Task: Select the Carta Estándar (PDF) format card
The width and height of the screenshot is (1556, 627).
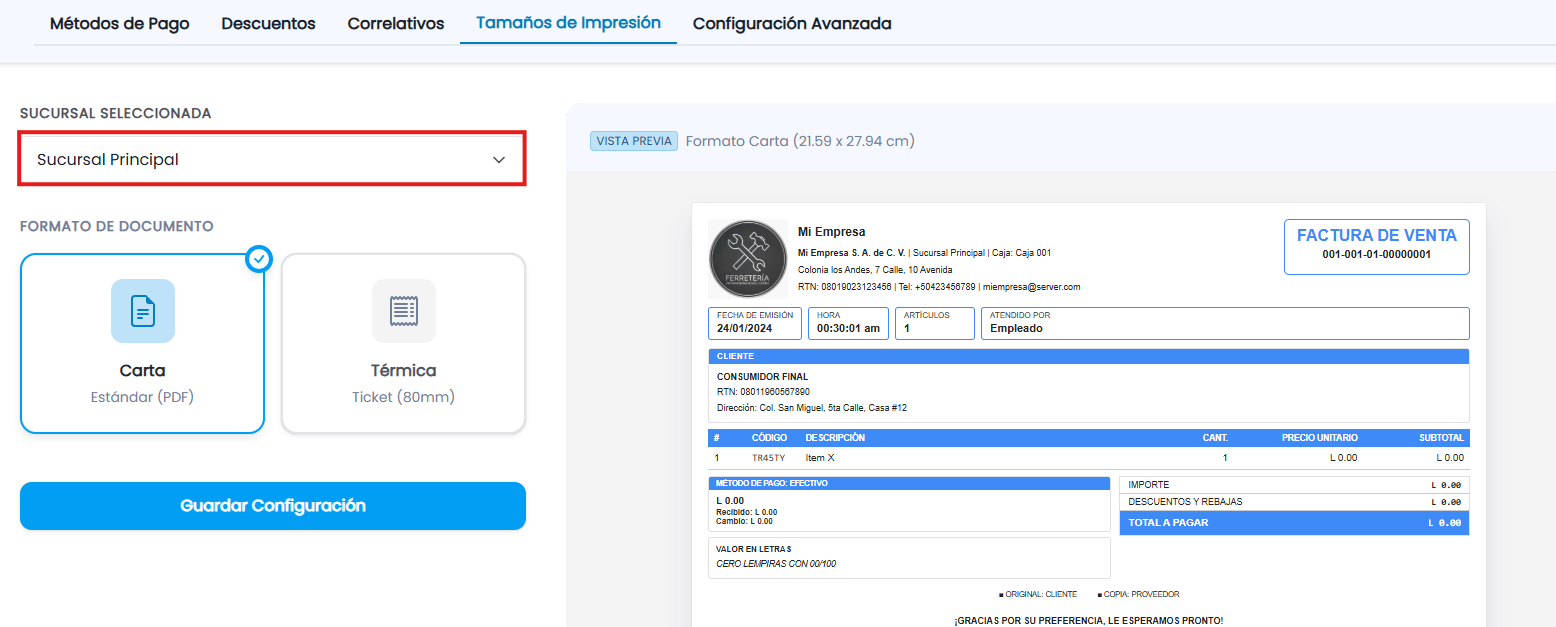Action: point(142,343)
